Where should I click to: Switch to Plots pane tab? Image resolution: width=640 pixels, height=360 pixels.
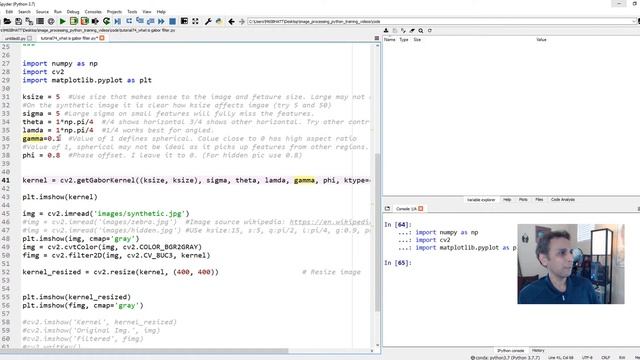click(x=523, y=200)
